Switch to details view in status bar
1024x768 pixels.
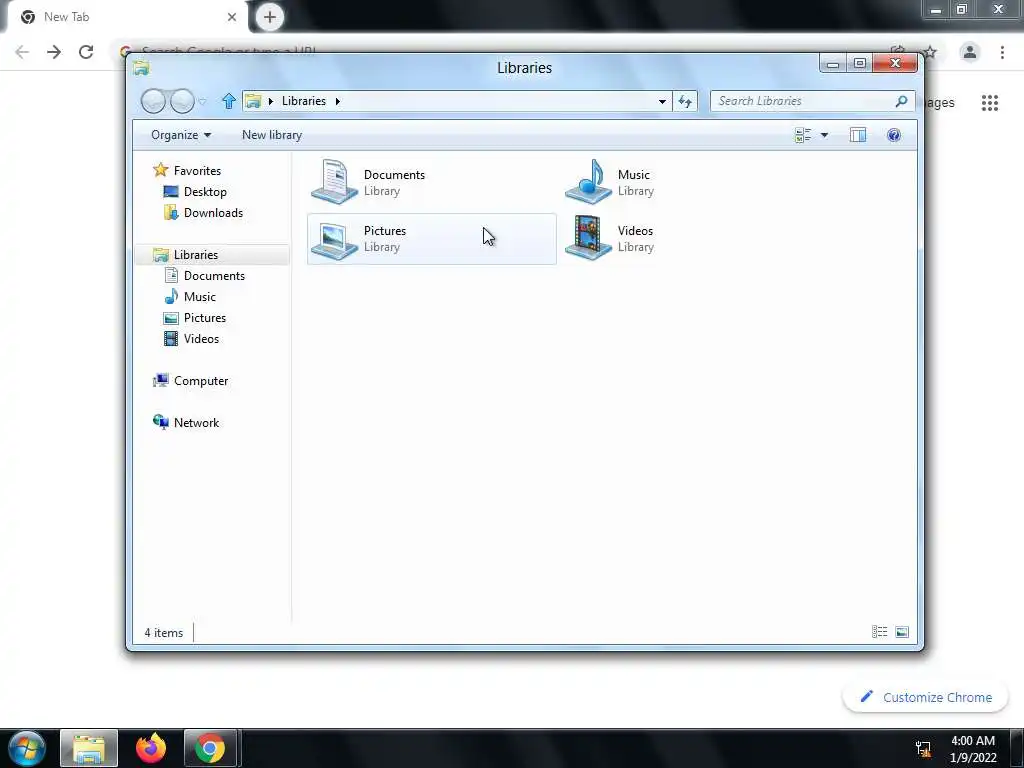[880, 632]
